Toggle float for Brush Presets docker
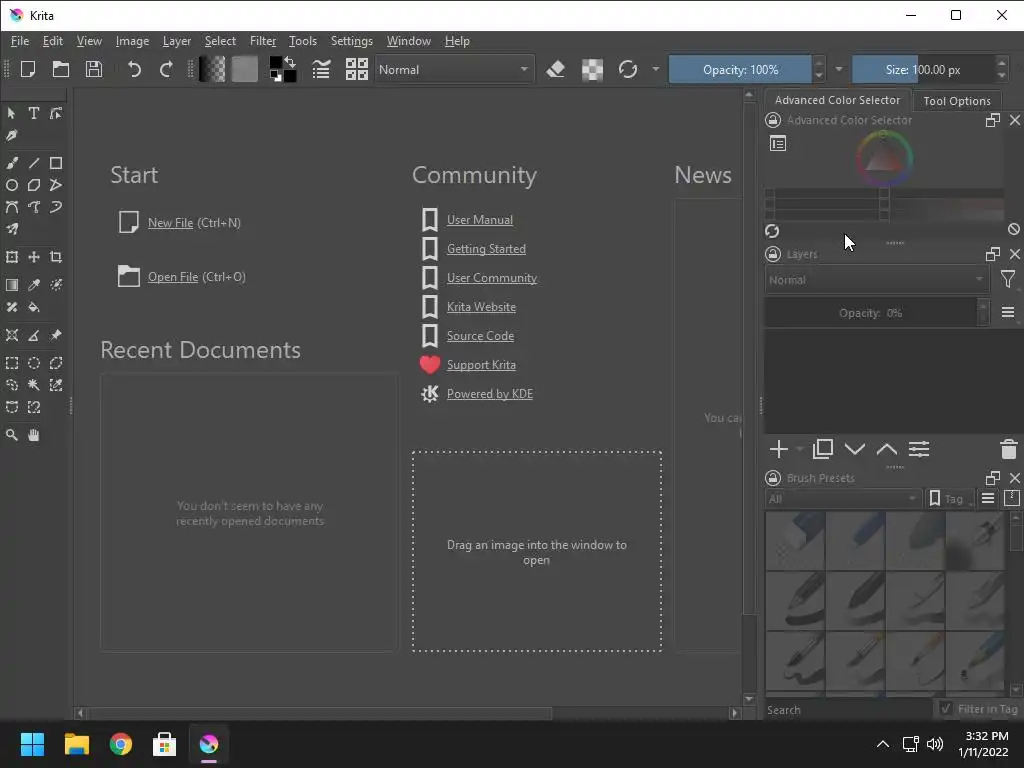The height and width of the screenshot is (768, 1024). (x=993, y=478)
